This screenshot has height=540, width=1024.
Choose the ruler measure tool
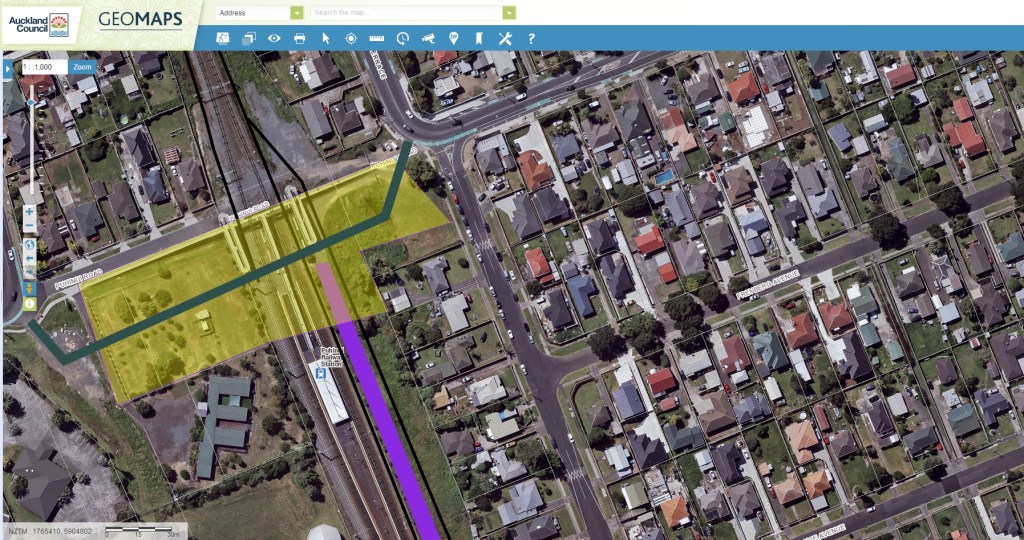pyautogui.click(x=377, y=38)
